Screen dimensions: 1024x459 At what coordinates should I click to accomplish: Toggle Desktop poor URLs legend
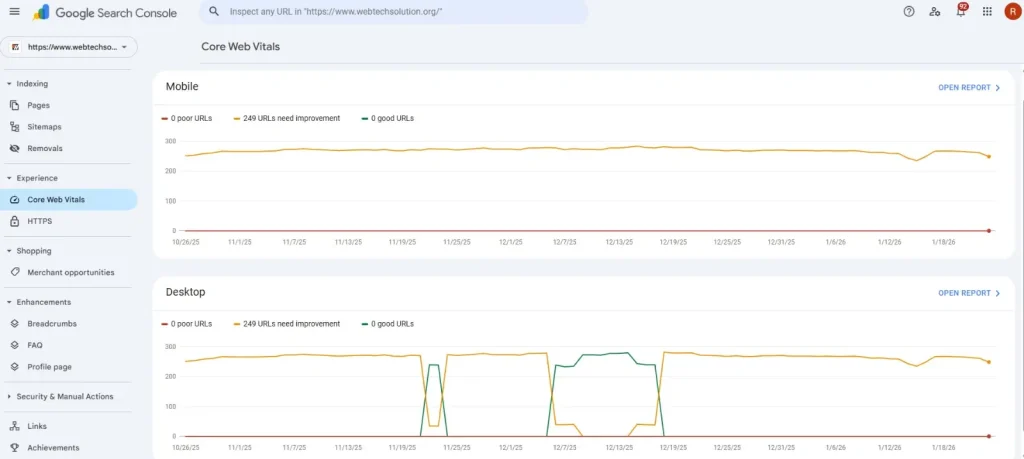[187, 324]
